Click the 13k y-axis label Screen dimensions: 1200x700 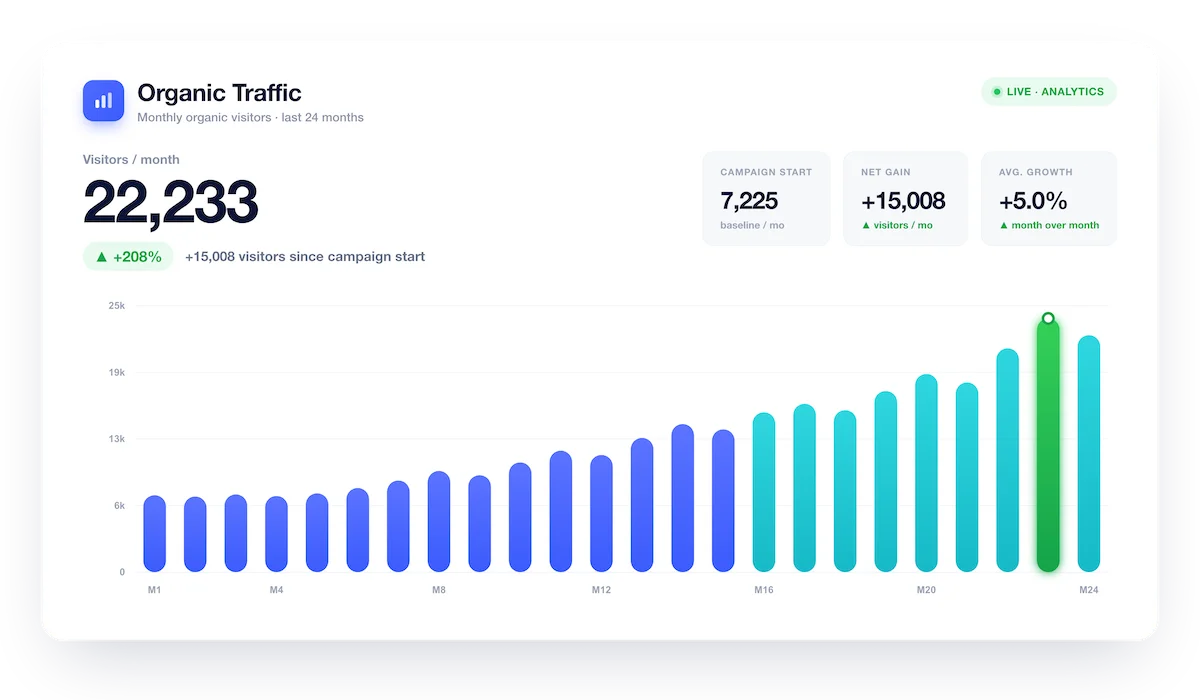117,439
